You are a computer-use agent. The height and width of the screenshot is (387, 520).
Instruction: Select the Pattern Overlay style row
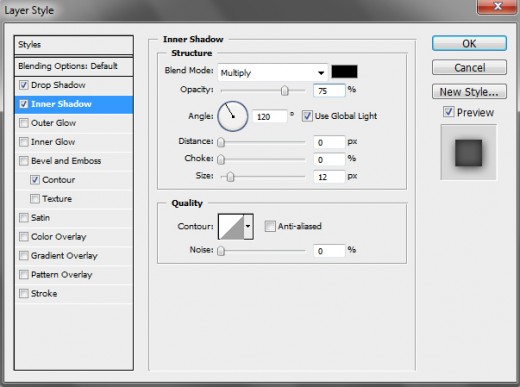coord(74,275)
